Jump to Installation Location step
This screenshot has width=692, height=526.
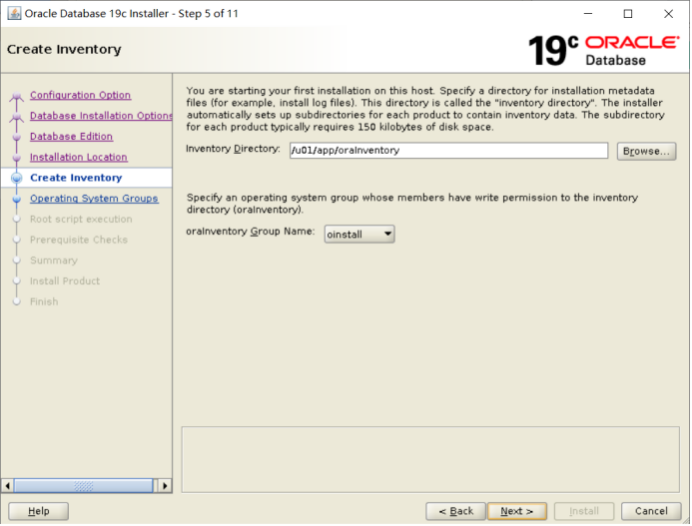pos(79,157)
